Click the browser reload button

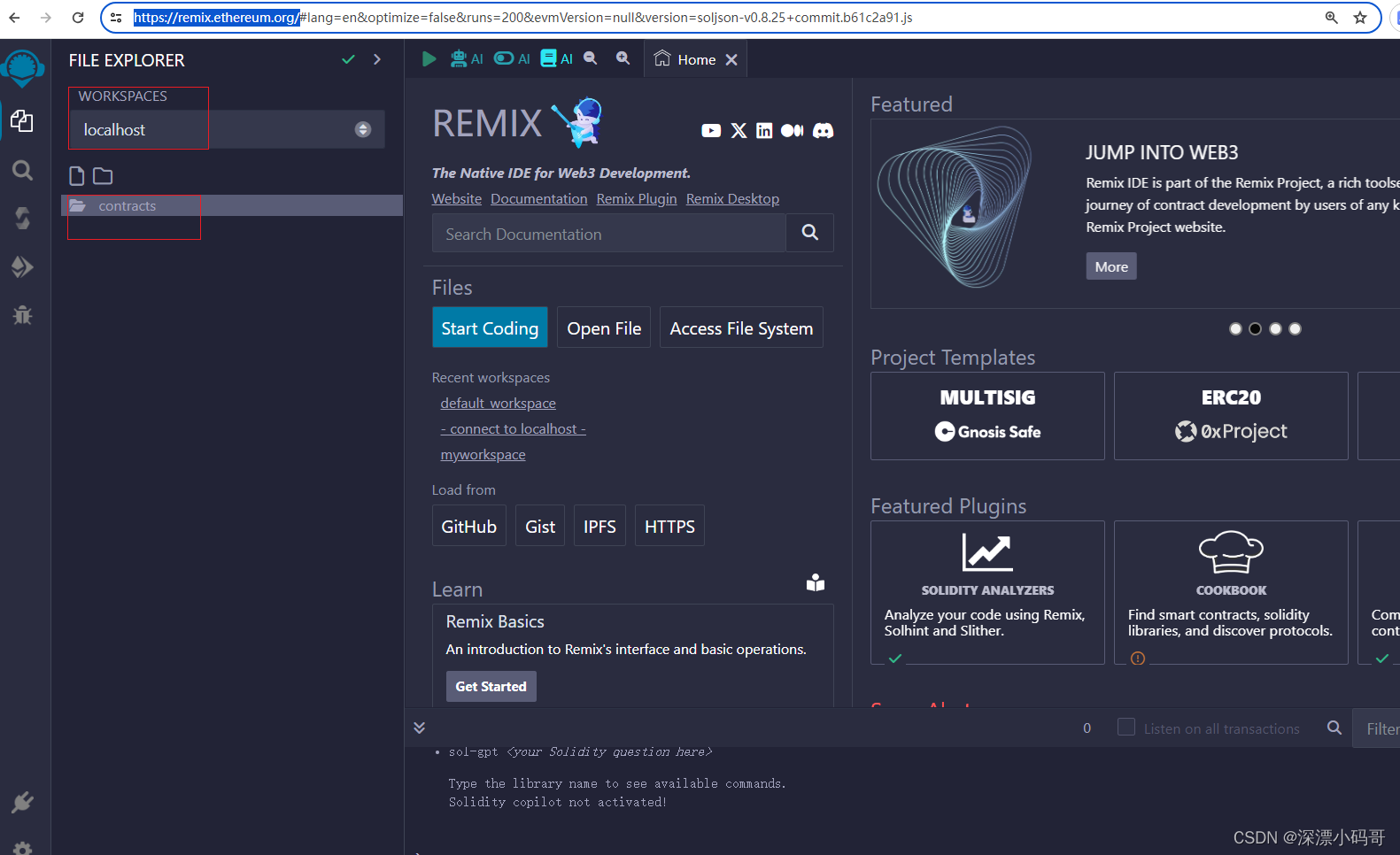(x=78, y=17)
